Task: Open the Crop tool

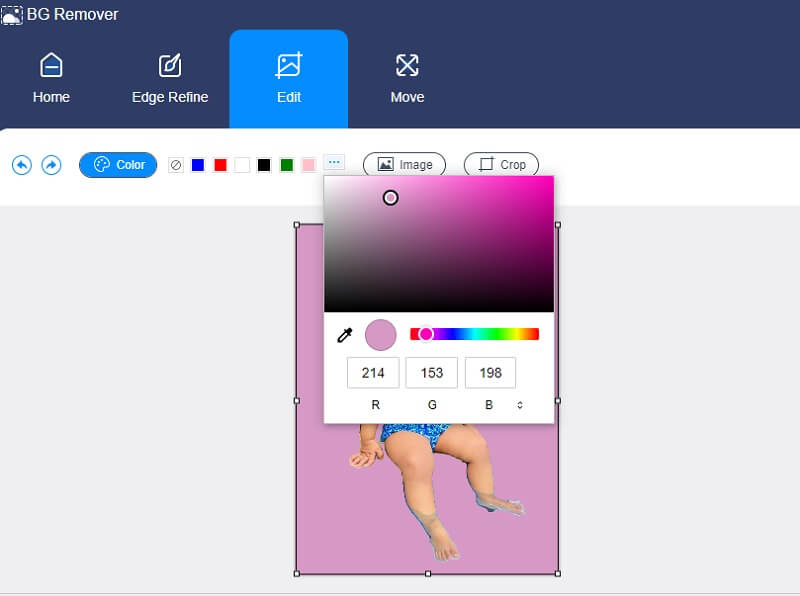Action: click(501, 164)
